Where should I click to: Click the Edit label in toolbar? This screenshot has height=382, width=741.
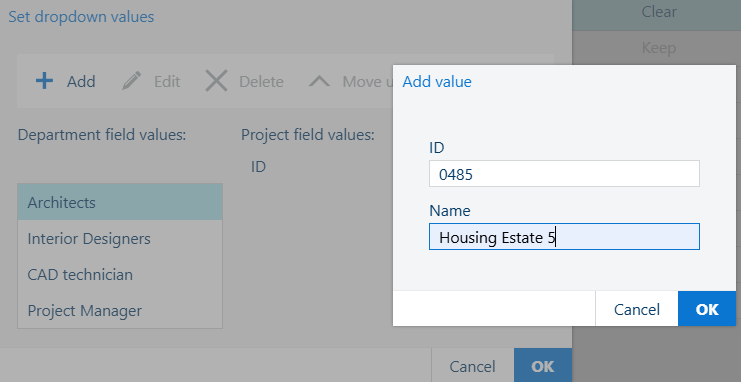coord(167,81)
